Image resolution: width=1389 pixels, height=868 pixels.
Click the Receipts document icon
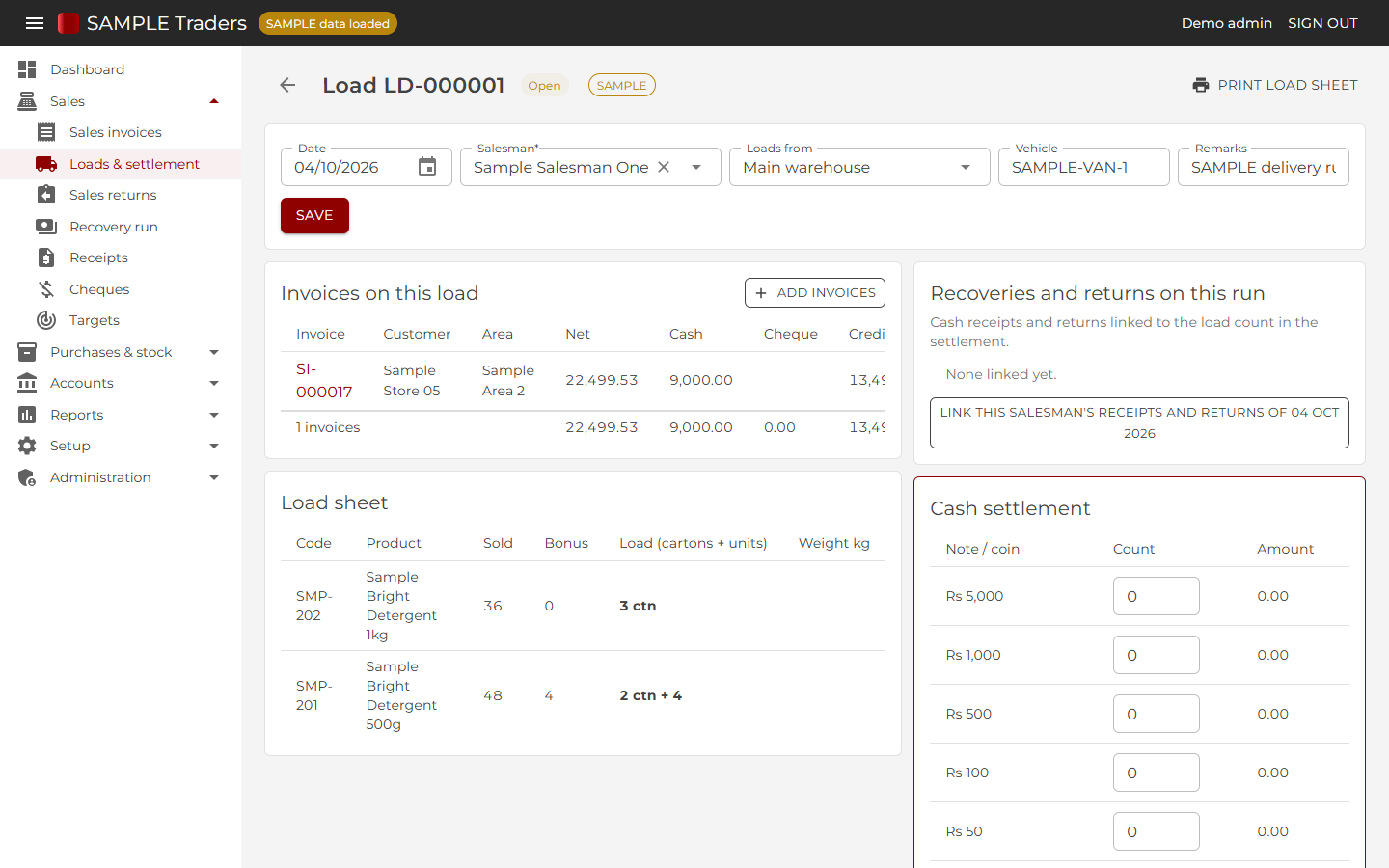46,258
